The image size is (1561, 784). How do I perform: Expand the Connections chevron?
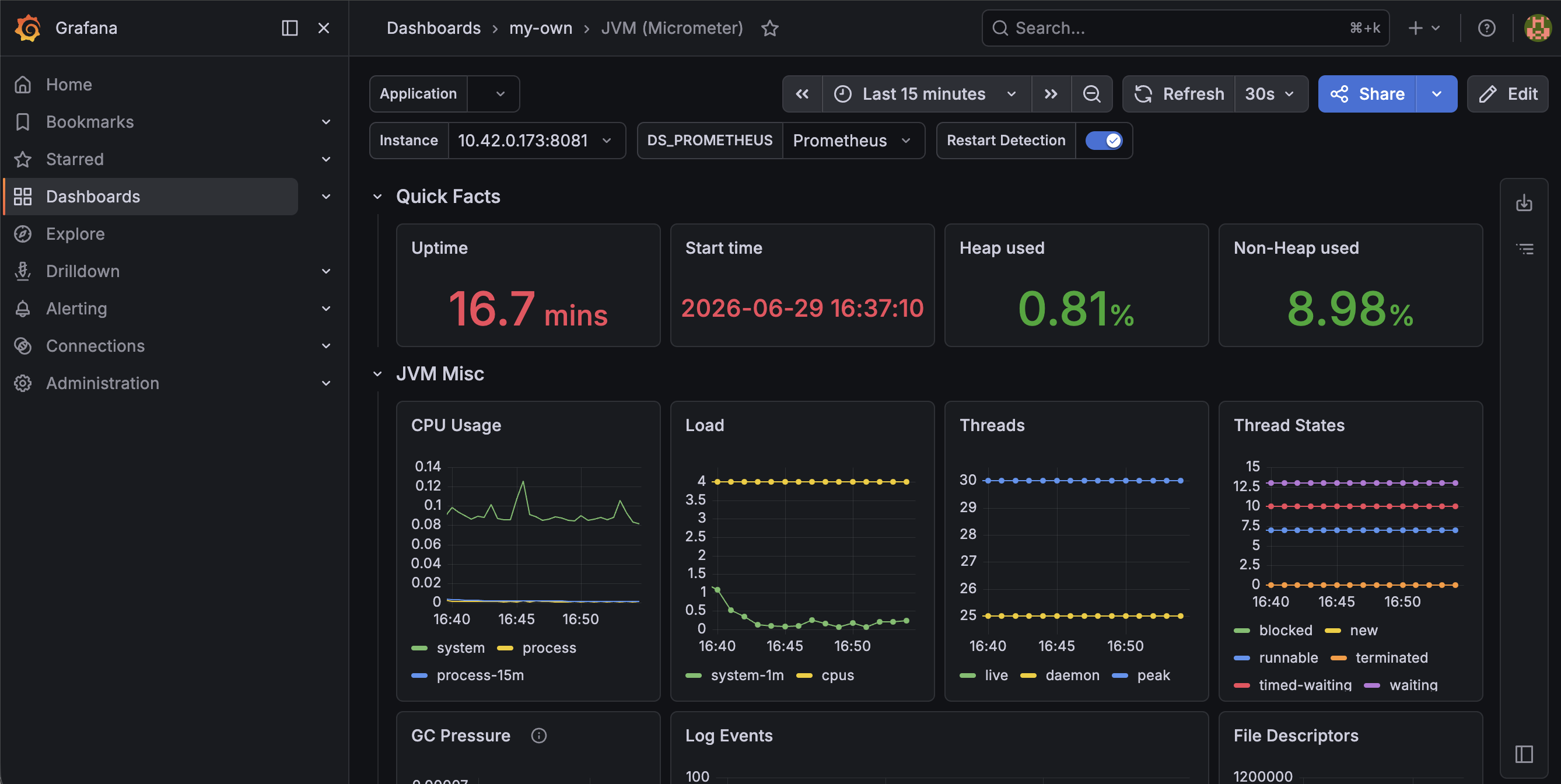click(326, 346)
